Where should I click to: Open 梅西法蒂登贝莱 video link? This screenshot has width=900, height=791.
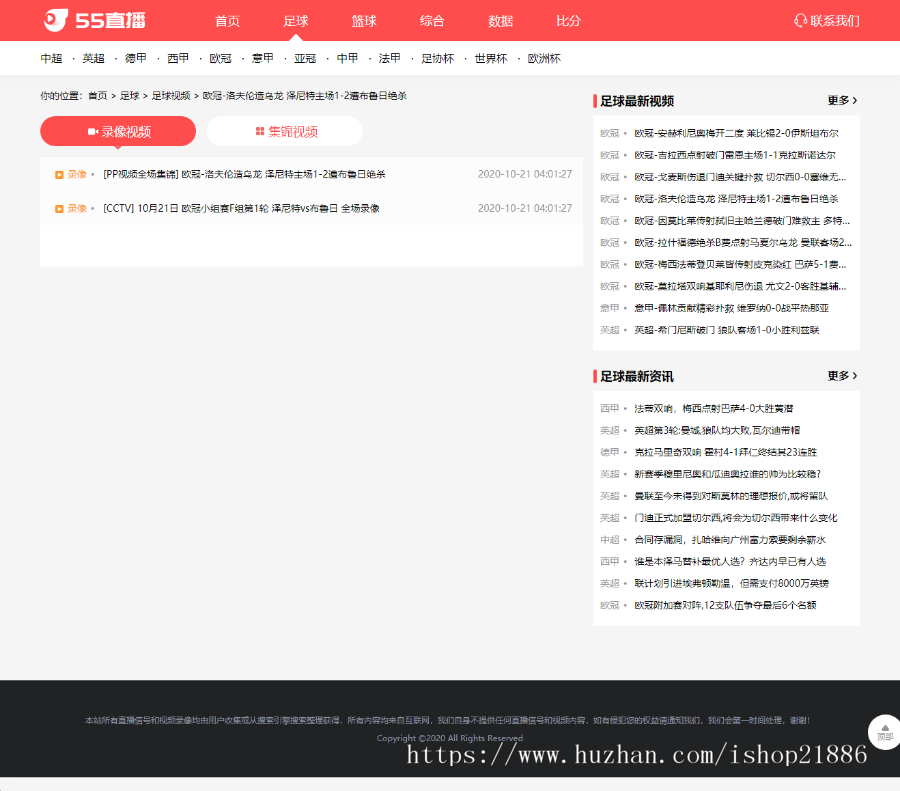740,264
